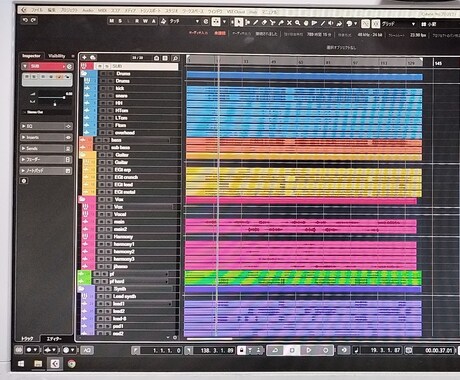Mute the main vocal track
This screenshot has width=460, height=380.
(101, 222)
